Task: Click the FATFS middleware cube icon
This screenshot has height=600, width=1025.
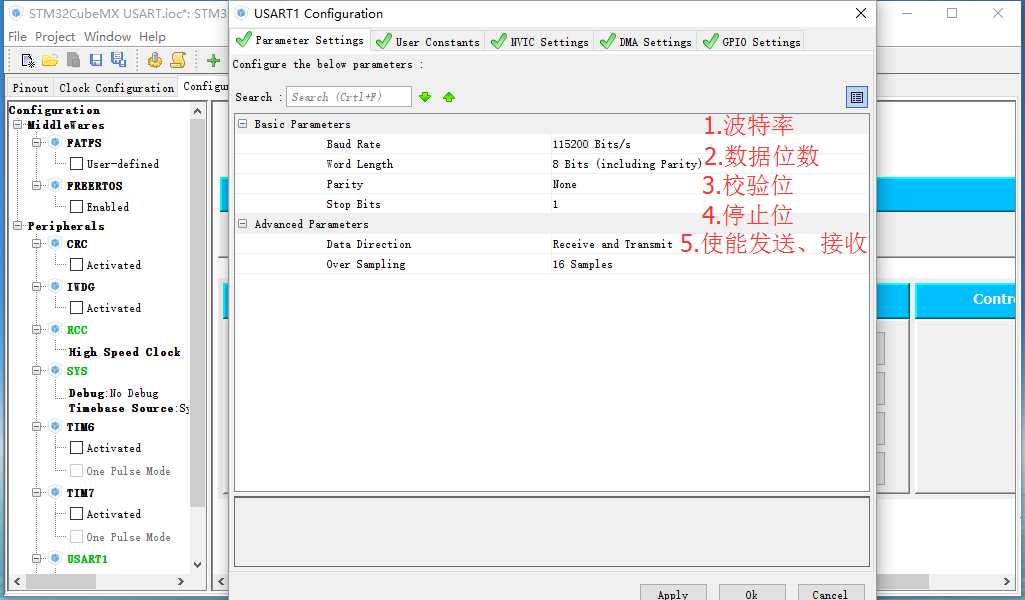Action: 56,142
